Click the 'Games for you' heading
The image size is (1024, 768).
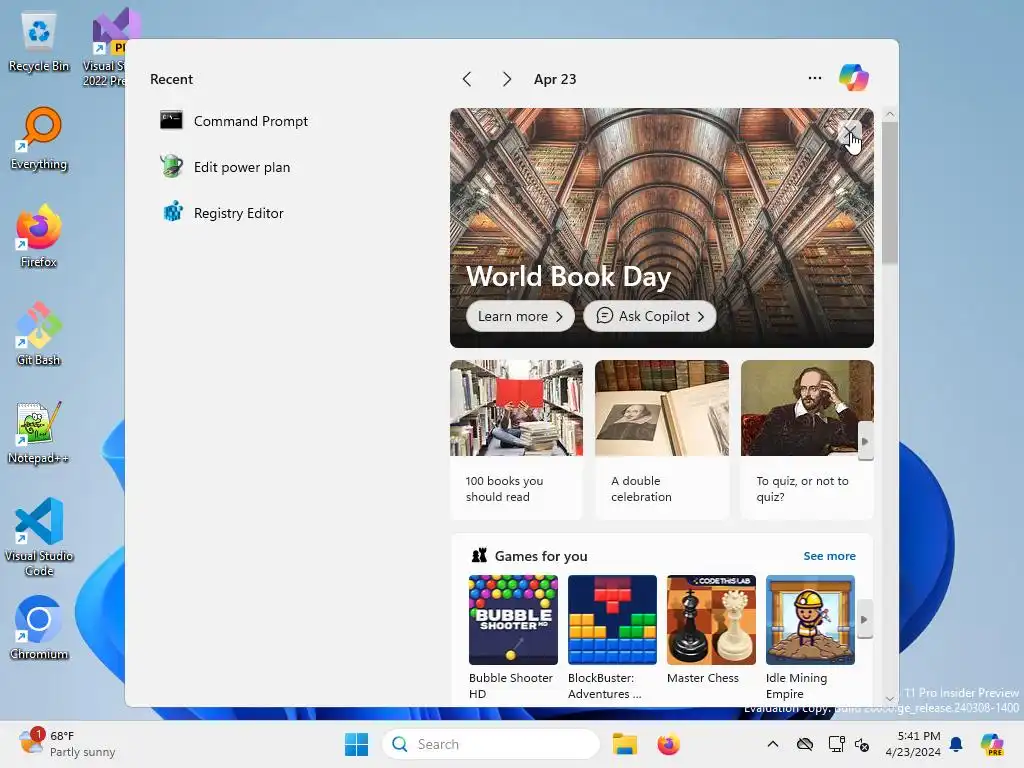coord(541,556)
